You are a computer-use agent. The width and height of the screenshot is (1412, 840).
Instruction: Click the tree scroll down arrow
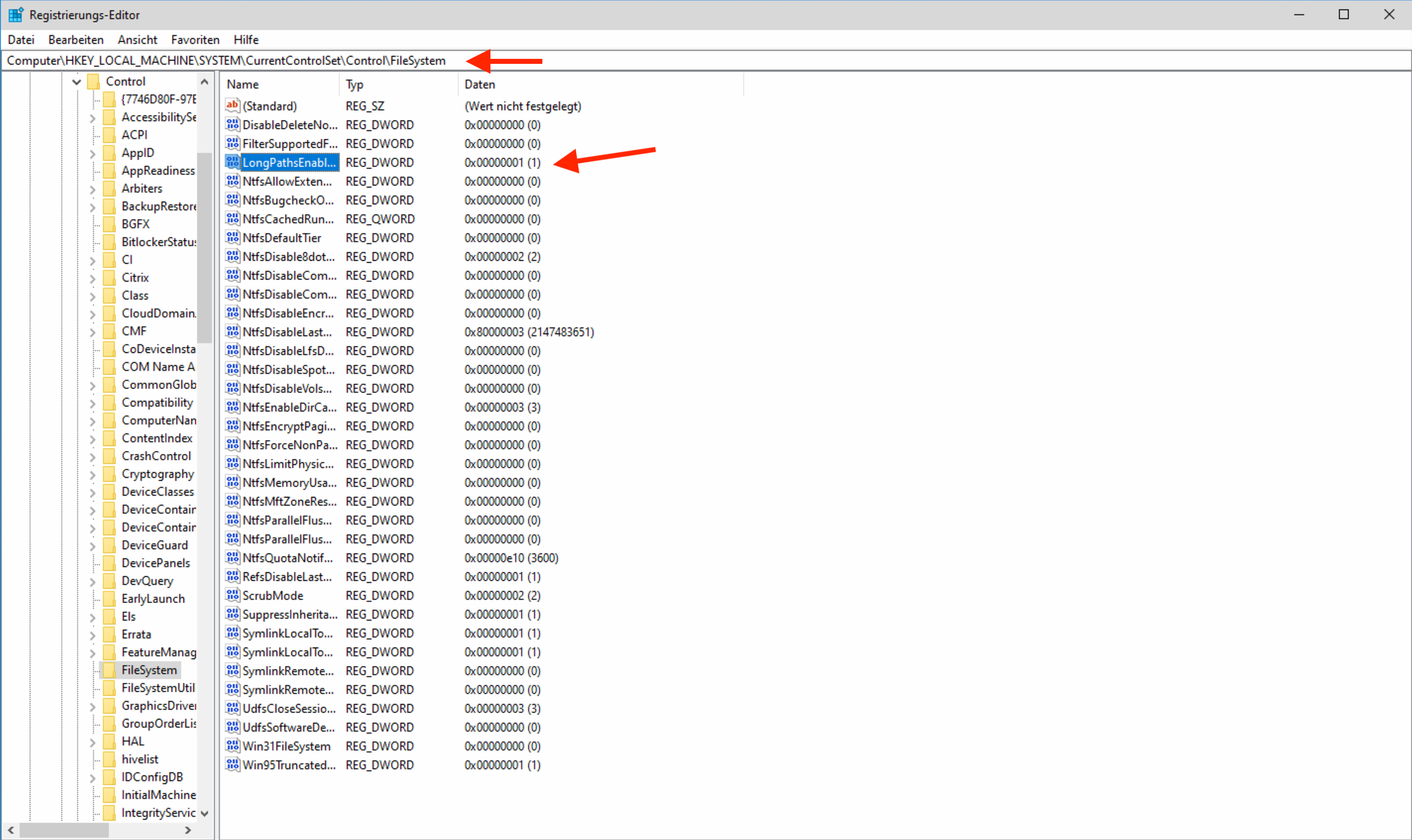tap(205, 814)
